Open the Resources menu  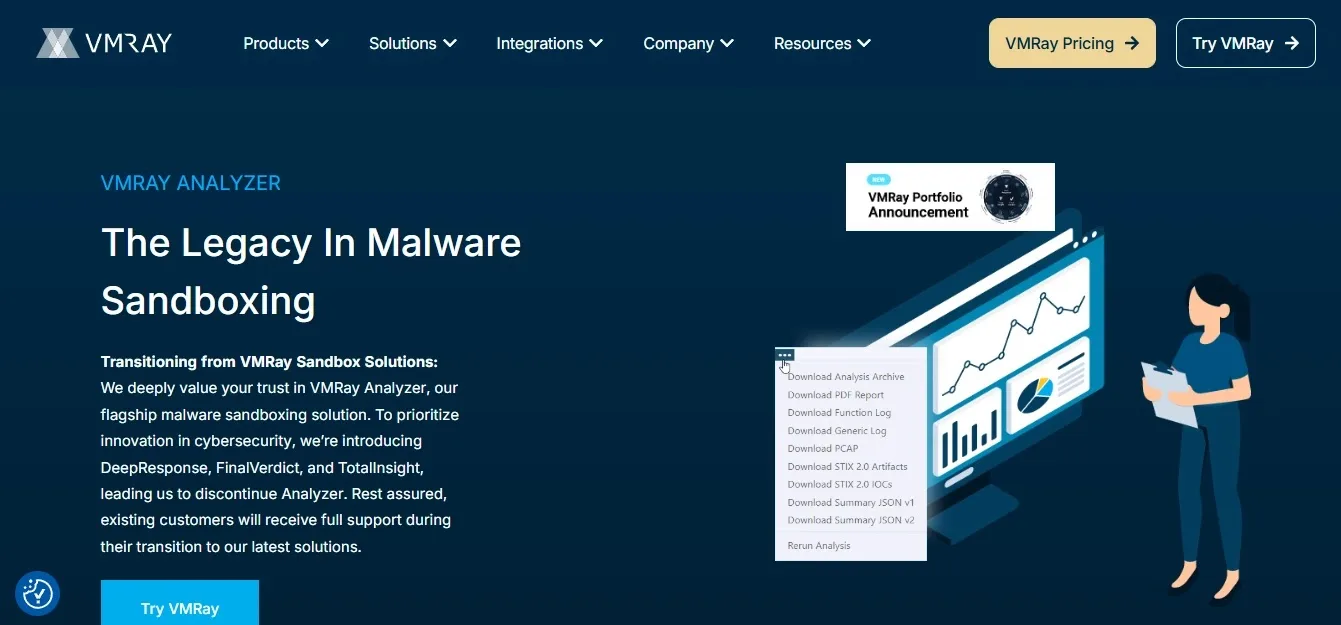(x=823, y=43)
